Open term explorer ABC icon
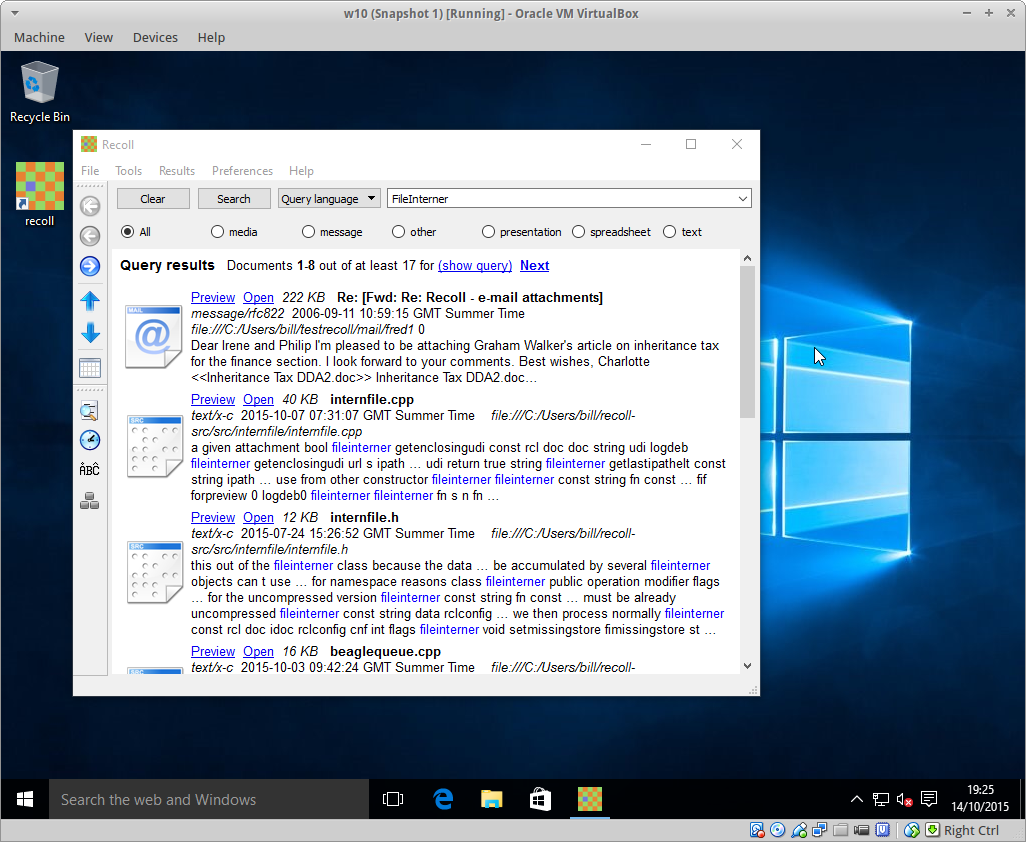This screenshot has width=1026, height=842. pos(90,470)
